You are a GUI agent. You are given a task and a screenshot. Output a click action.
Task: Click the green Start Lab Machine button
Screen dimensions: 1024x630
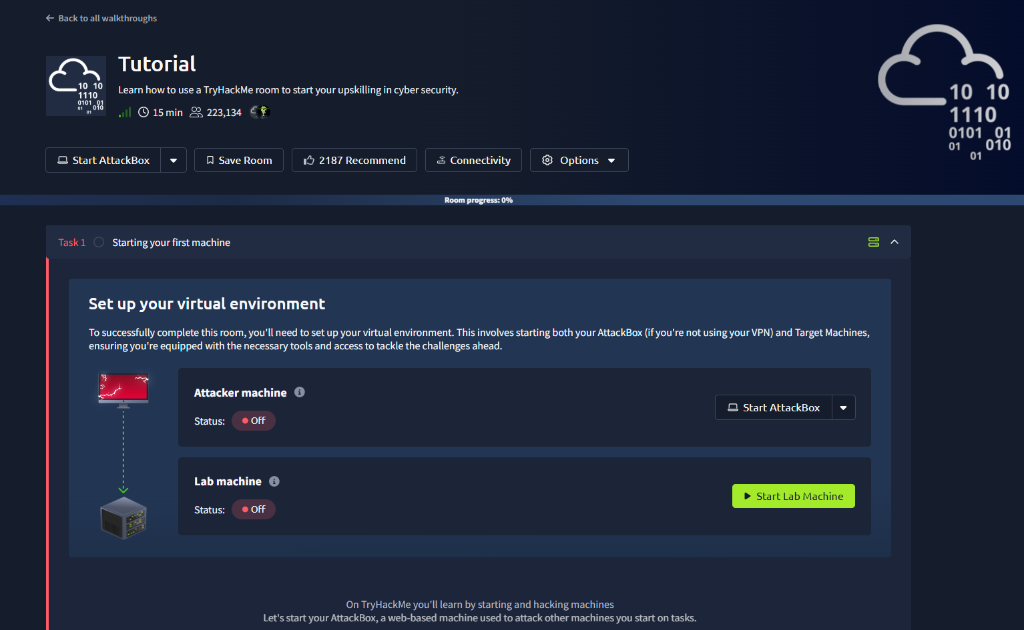click(793, 496)
